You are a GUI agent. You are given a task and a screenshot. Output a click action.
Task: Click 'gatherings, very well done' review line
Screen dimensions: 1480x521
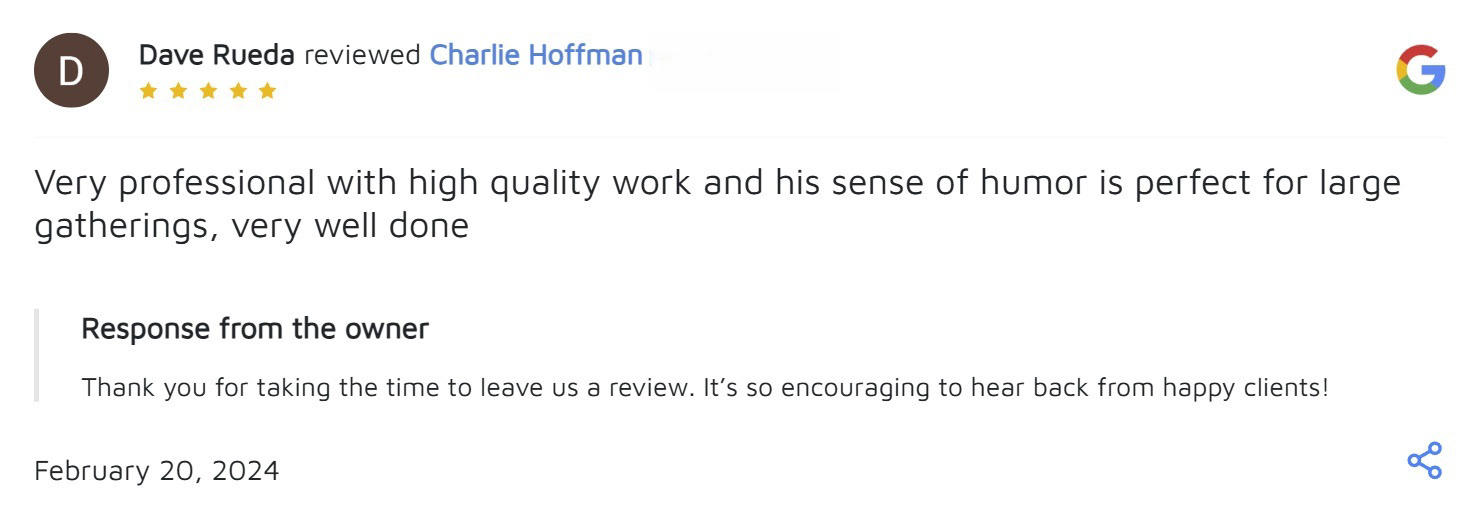(x=251, y=226)
